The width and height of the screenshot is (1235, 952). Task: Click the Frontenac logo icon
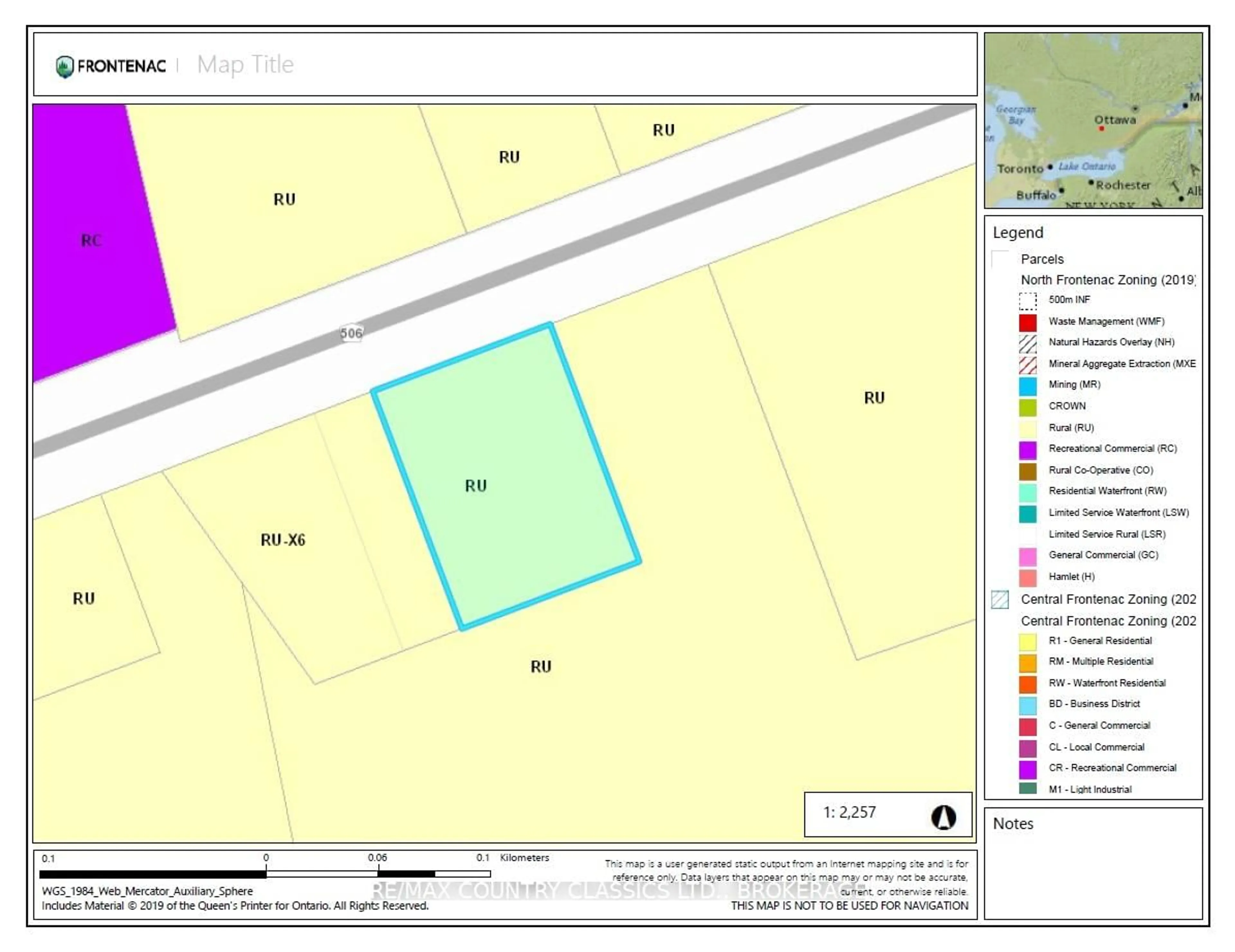pyautogui.click(x=65, y=67)
